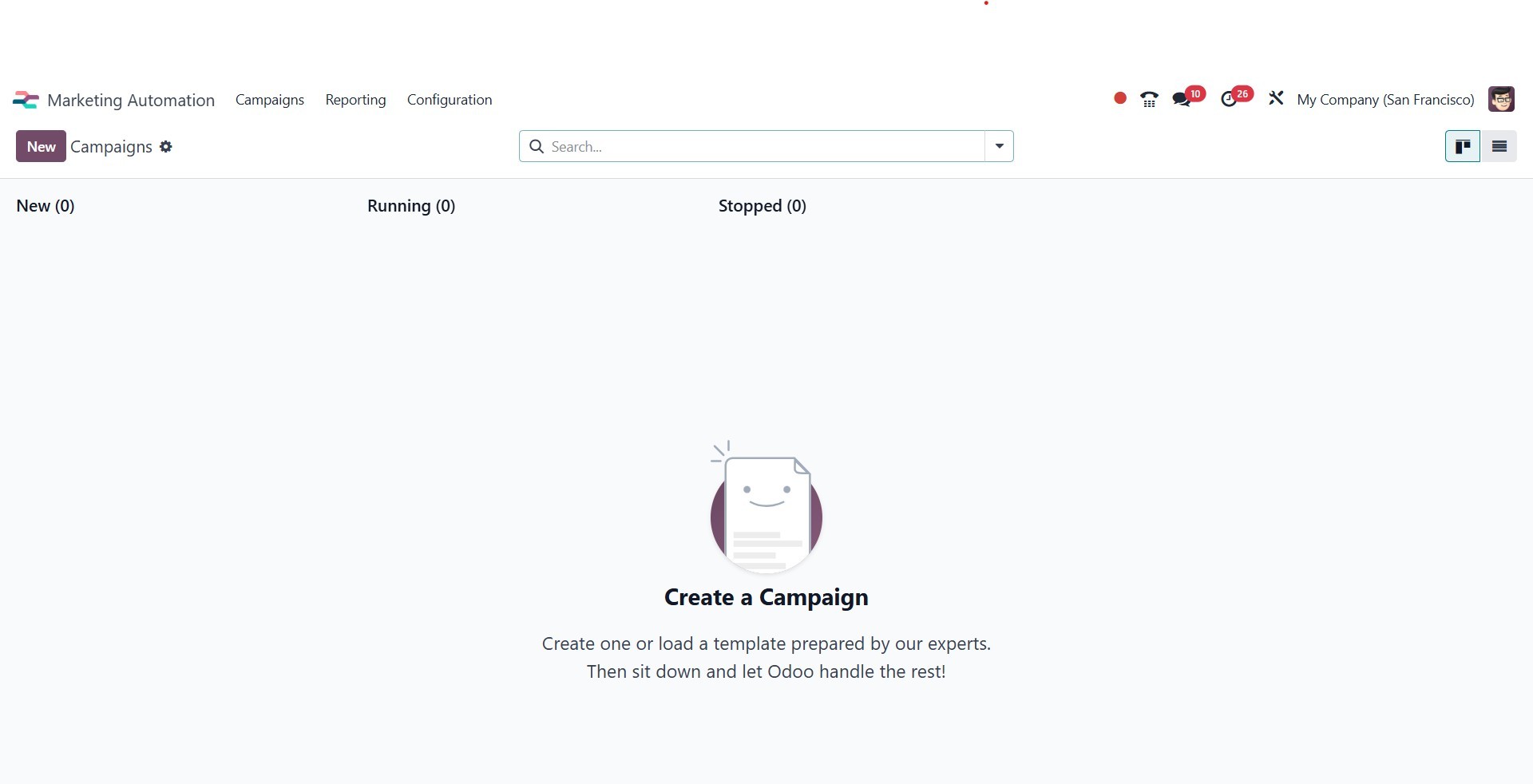Open the VoIP phone dialer
The image size is (1533, 784).
[x=1149, y=100]
